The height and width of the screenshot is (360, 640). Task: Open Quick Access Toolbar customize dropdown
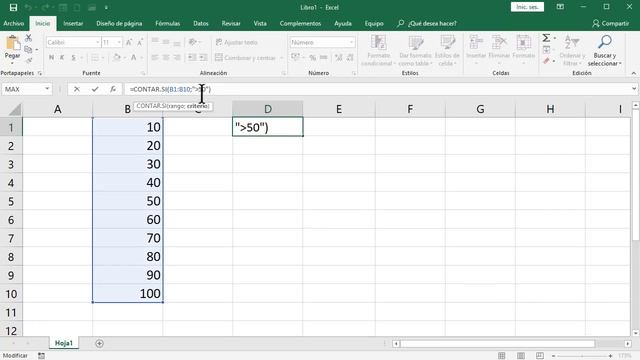point(106,7)
